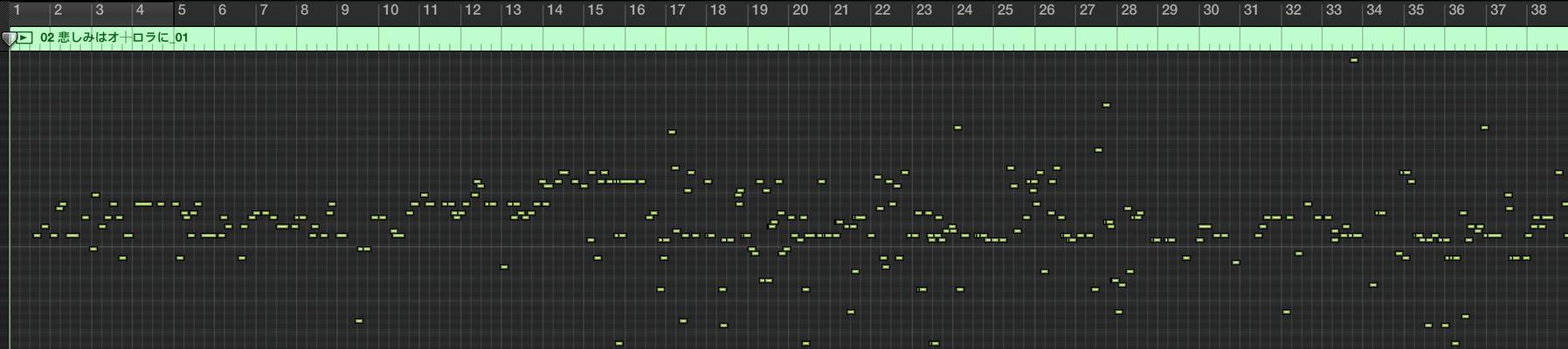Click bar 21 in the ruler
Screen dimensions: 1568x349
click(x=840, y=10)
